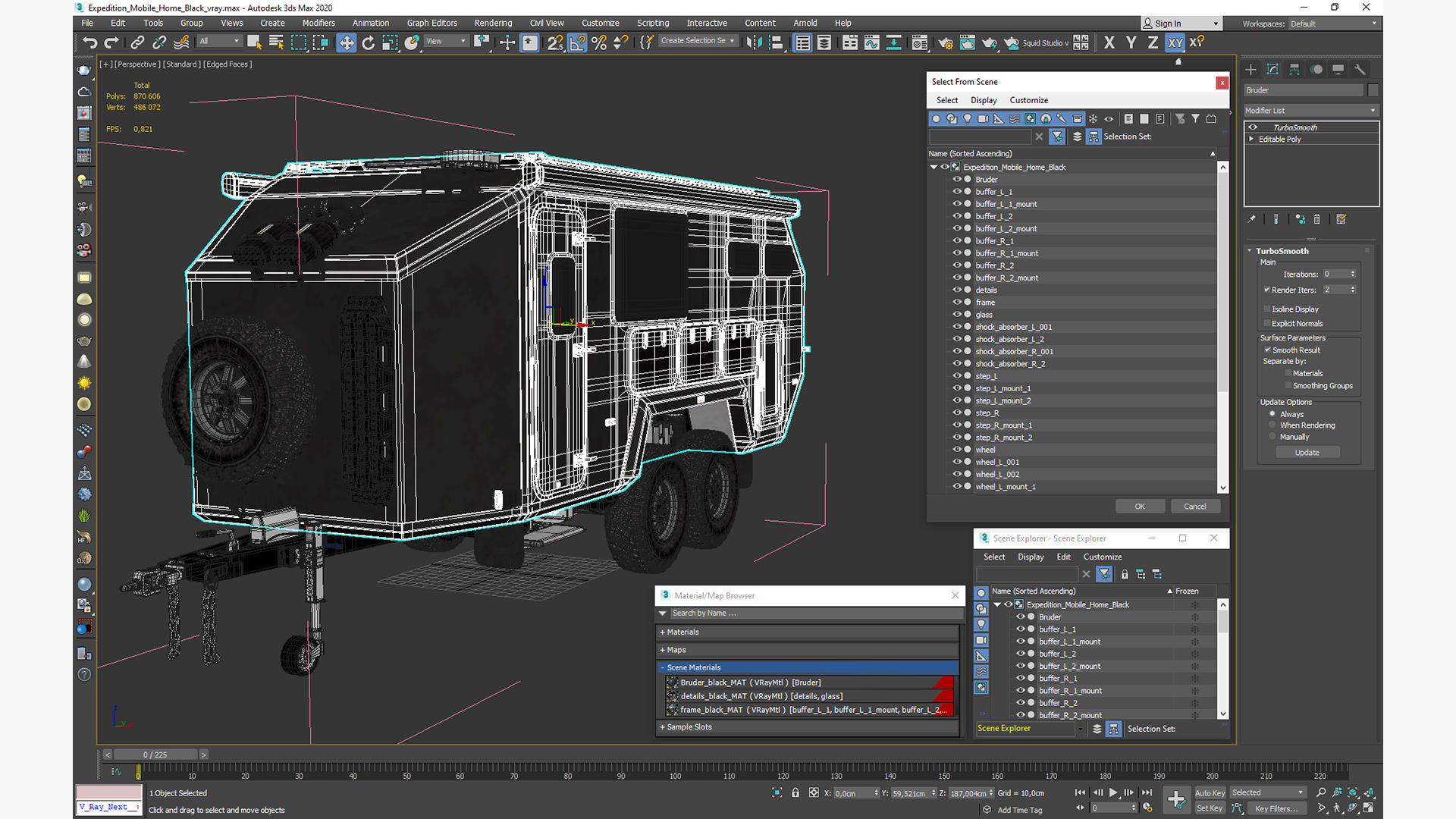Toggle the Angle Snap tool
1456x819 pixels.
tap(578, 42)
